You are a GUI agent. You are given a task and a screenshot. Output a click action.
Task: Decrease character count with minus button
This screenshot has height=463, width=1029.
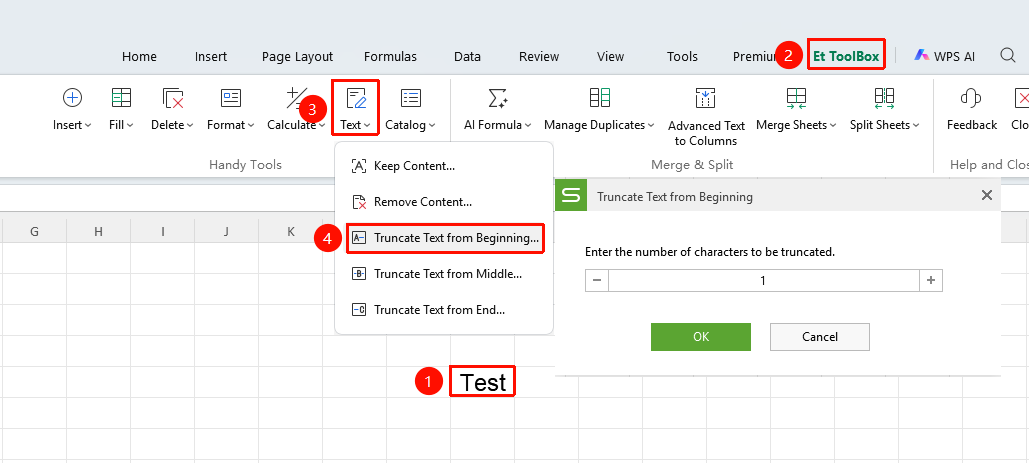pos(597,281)
